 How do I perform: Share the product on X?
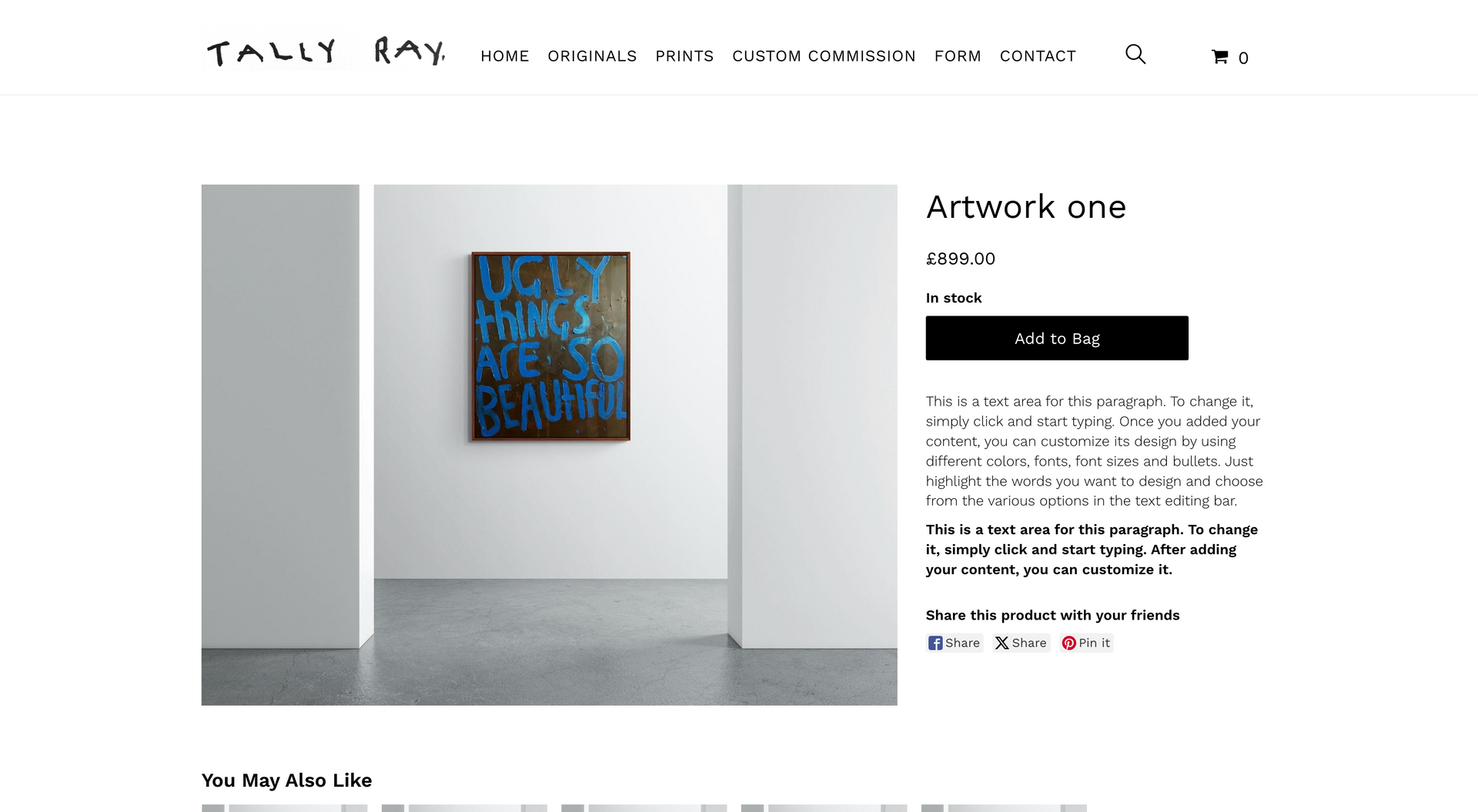point(1021,643)
